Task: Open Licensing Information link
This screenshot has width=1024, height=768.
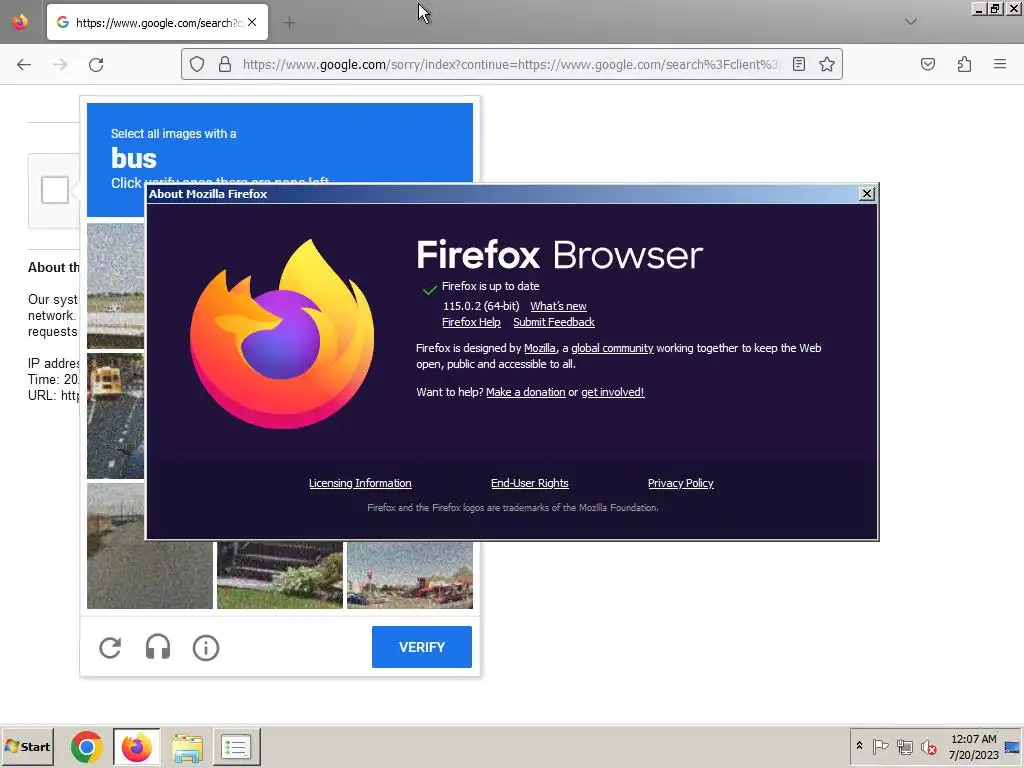Action: coord(360,483)
